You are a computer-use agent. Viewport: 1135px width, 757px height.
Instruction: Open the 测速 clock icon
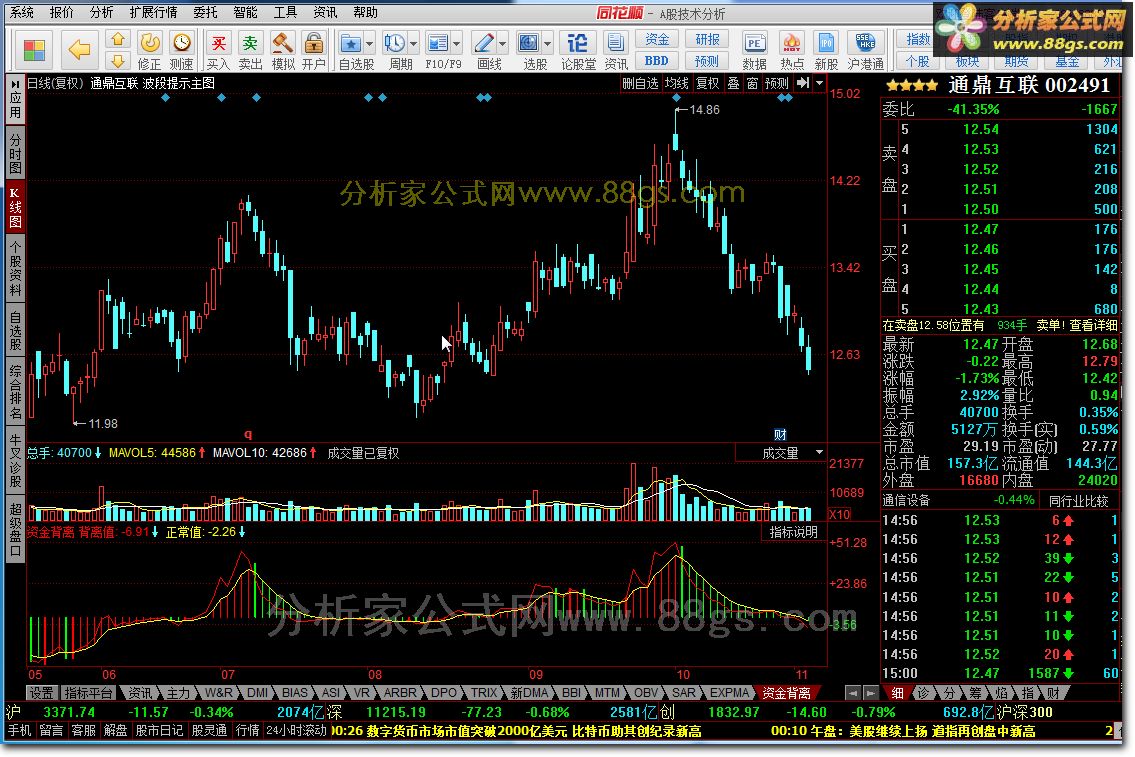182,43
